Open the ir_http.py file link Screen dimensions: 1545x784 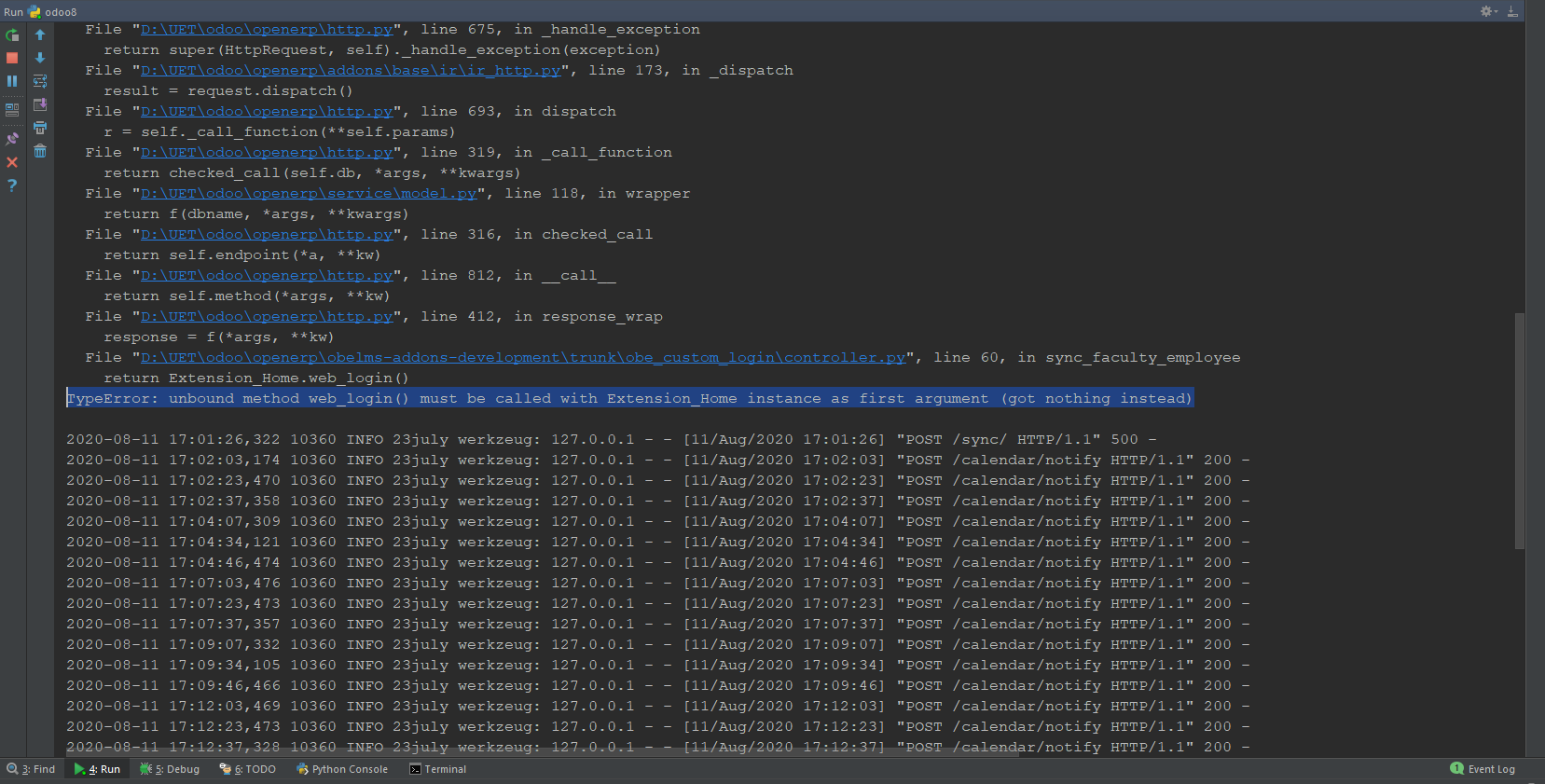(x=351, y=71)
